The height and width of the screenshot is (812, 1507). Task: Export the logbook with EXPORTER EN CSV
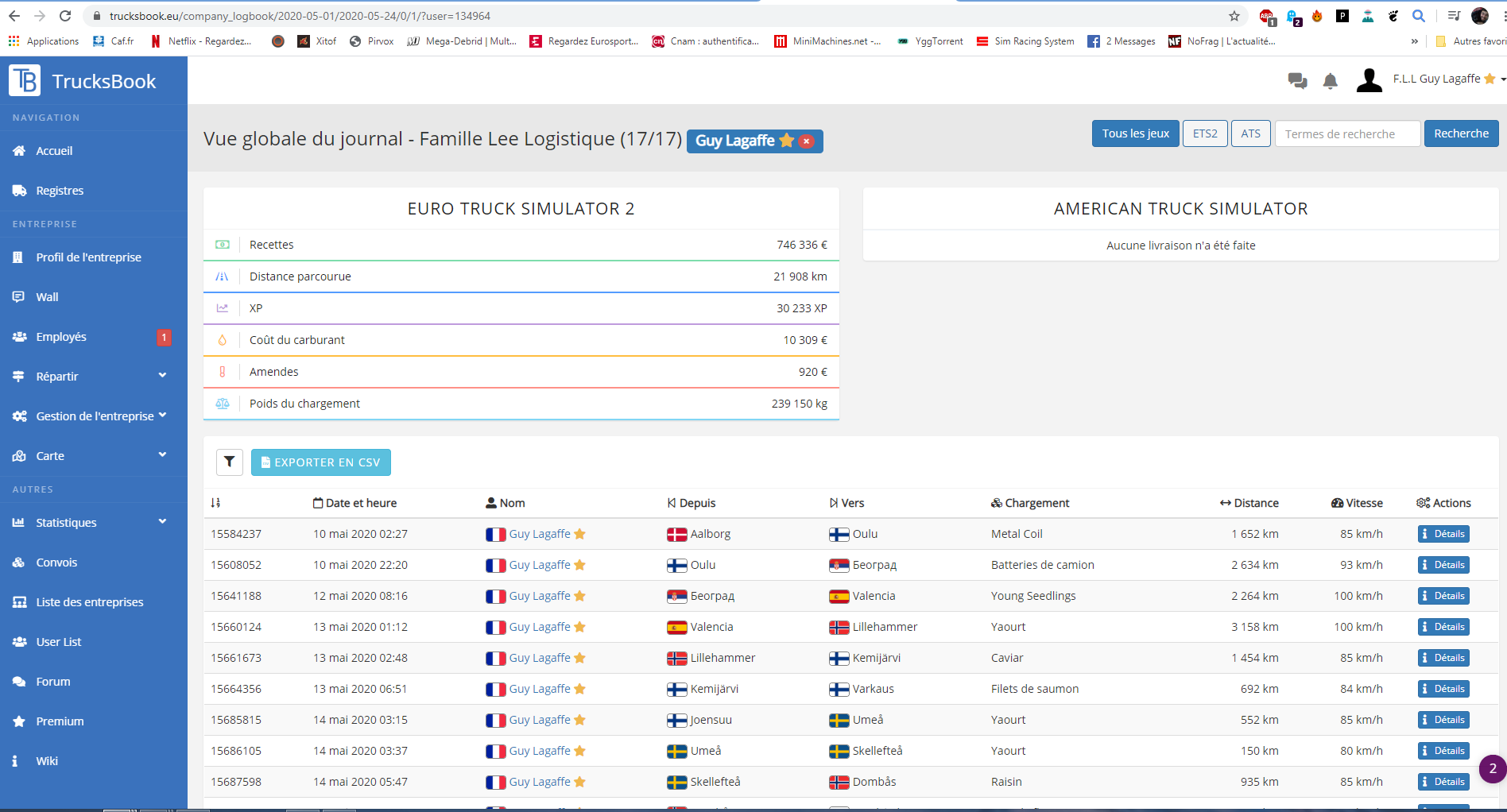320,462
